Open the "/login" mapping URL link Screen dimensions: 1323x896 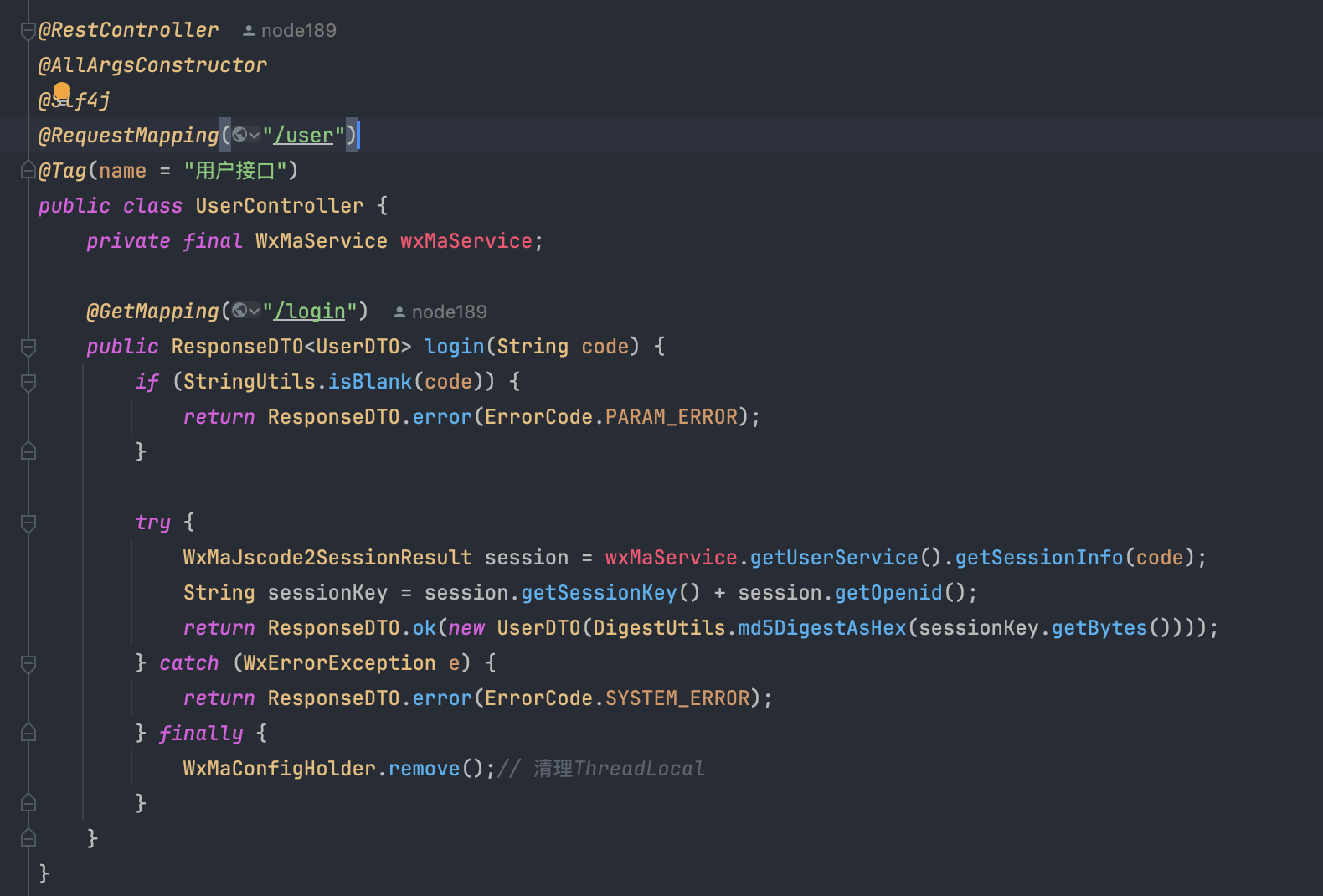click(309, 312)
